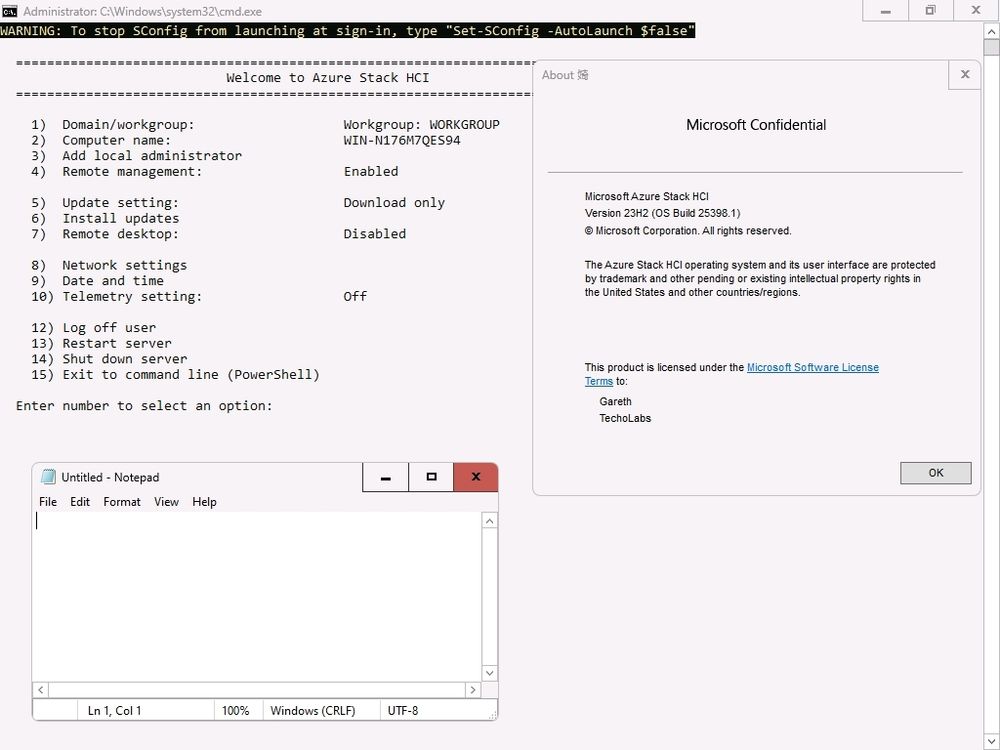Open the Help menu in Notepad
Screen dimensions: 1000x750
tap(204, 502)
